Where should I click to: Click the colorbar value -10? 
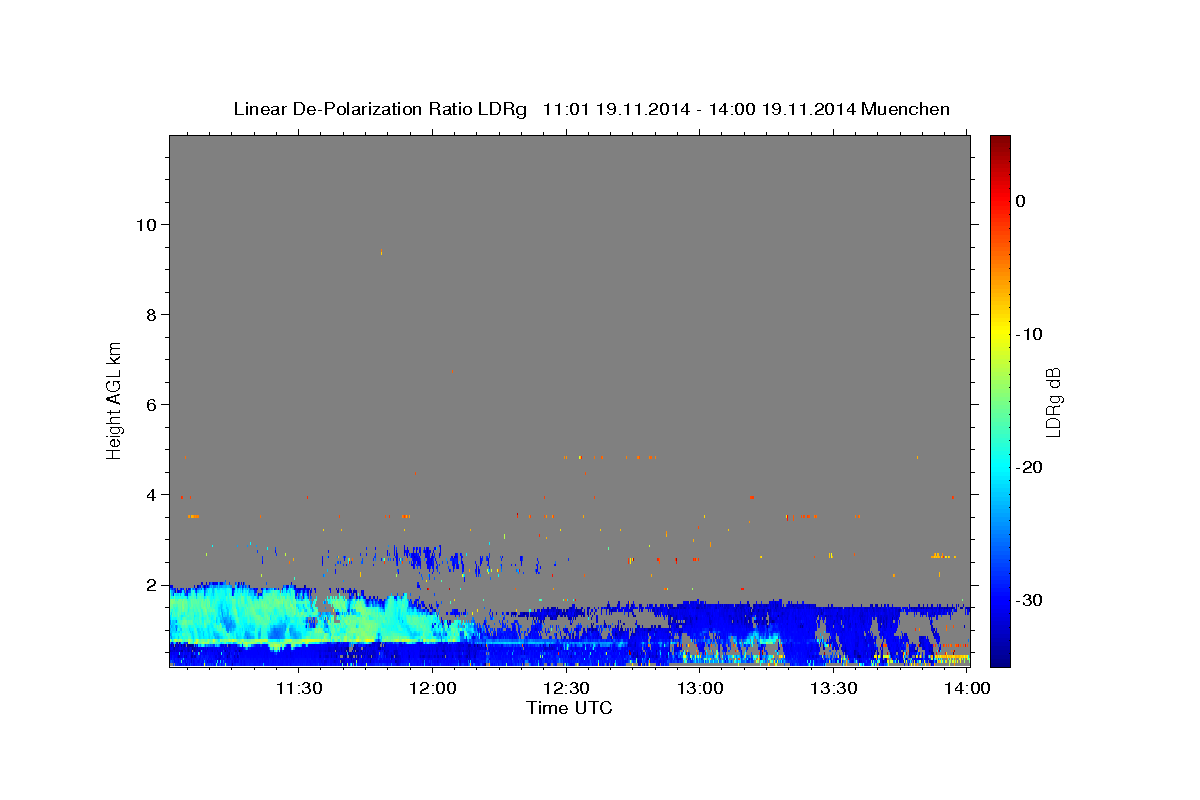(x=1029, y=334)
